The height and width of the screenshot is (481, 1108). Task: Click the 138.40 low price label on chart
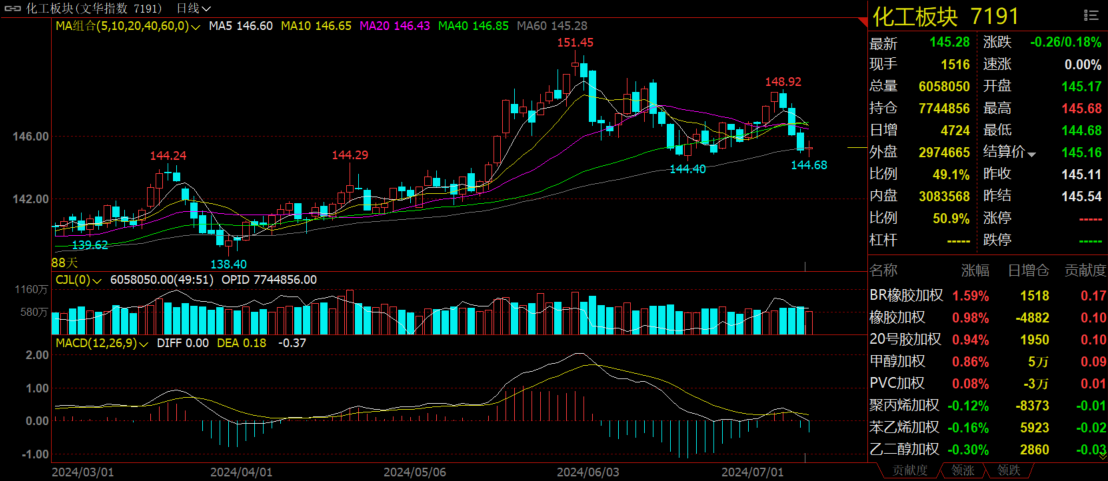(x=228, y=263)
